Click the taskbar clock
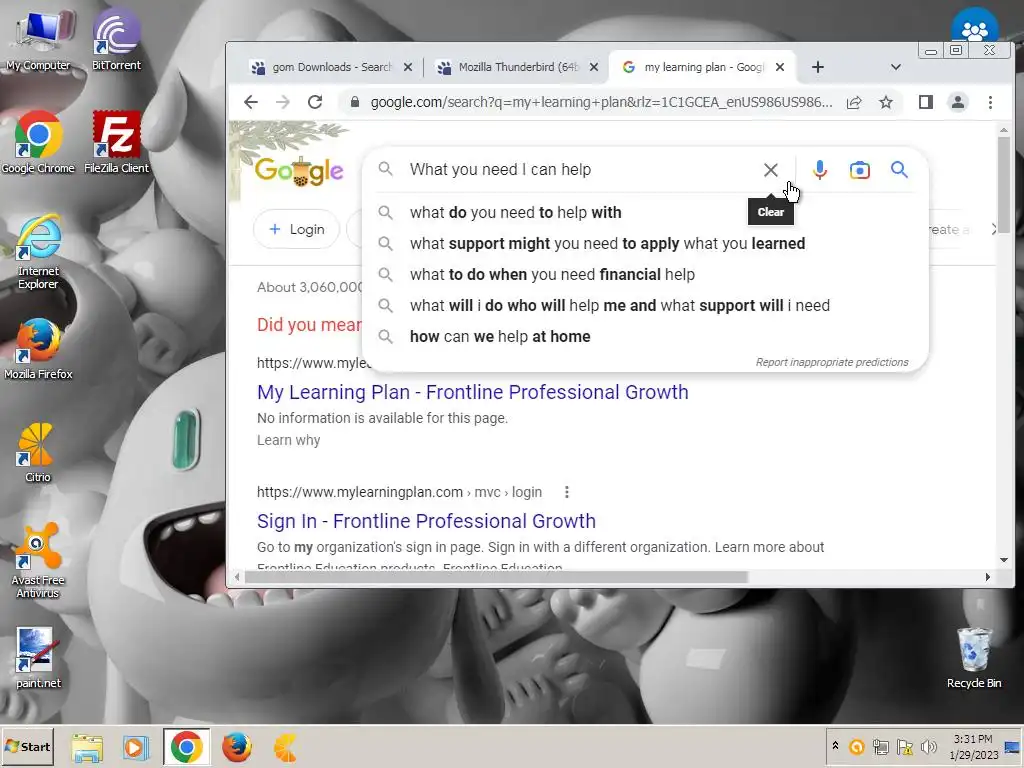The image size is (1024, 768). [974, 747]
